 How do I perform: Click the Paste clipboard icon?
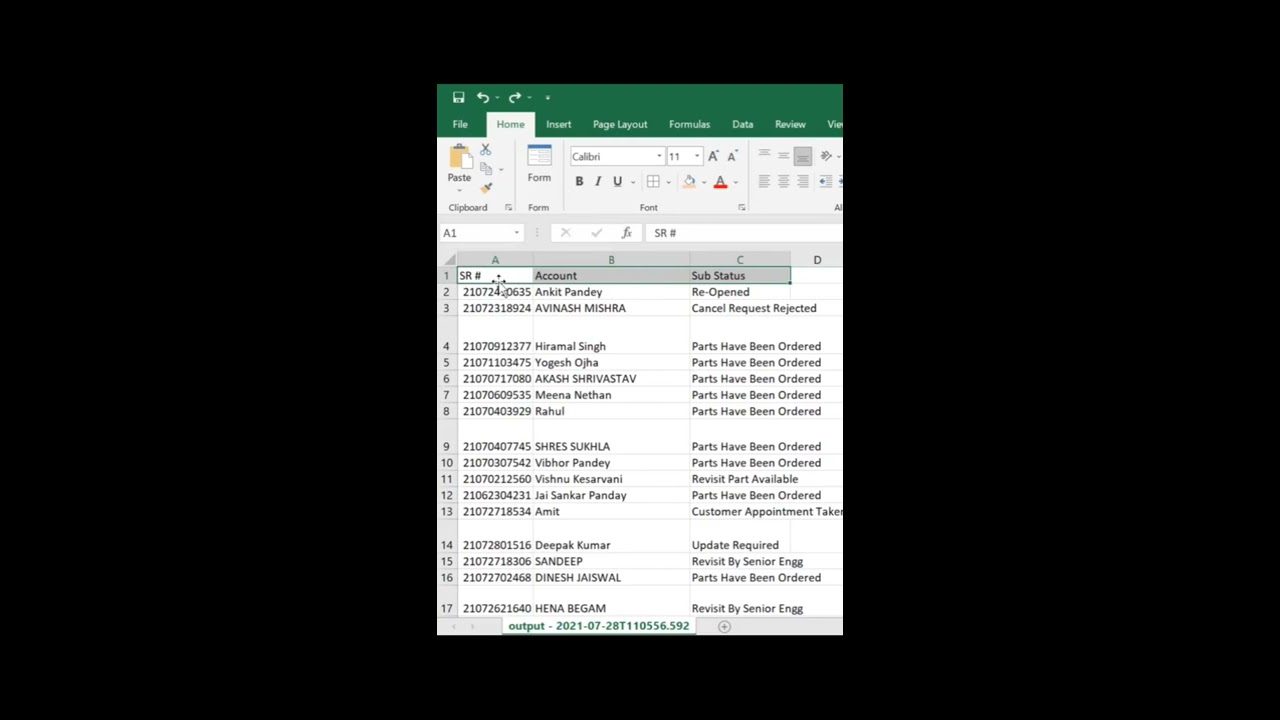coord(459,157)
